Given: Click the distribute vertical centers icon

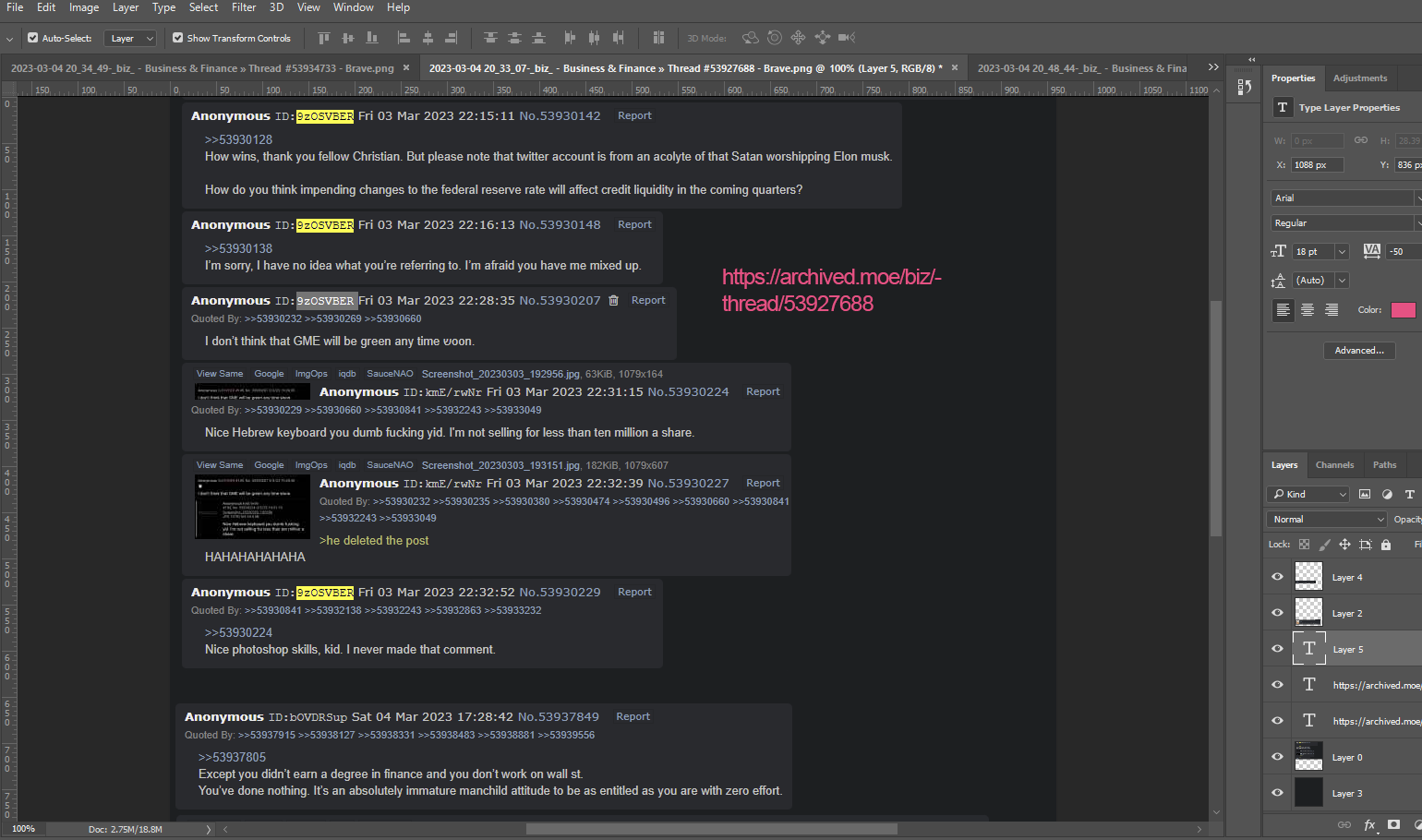Looking at the screenshot, I should click(514, 38).
